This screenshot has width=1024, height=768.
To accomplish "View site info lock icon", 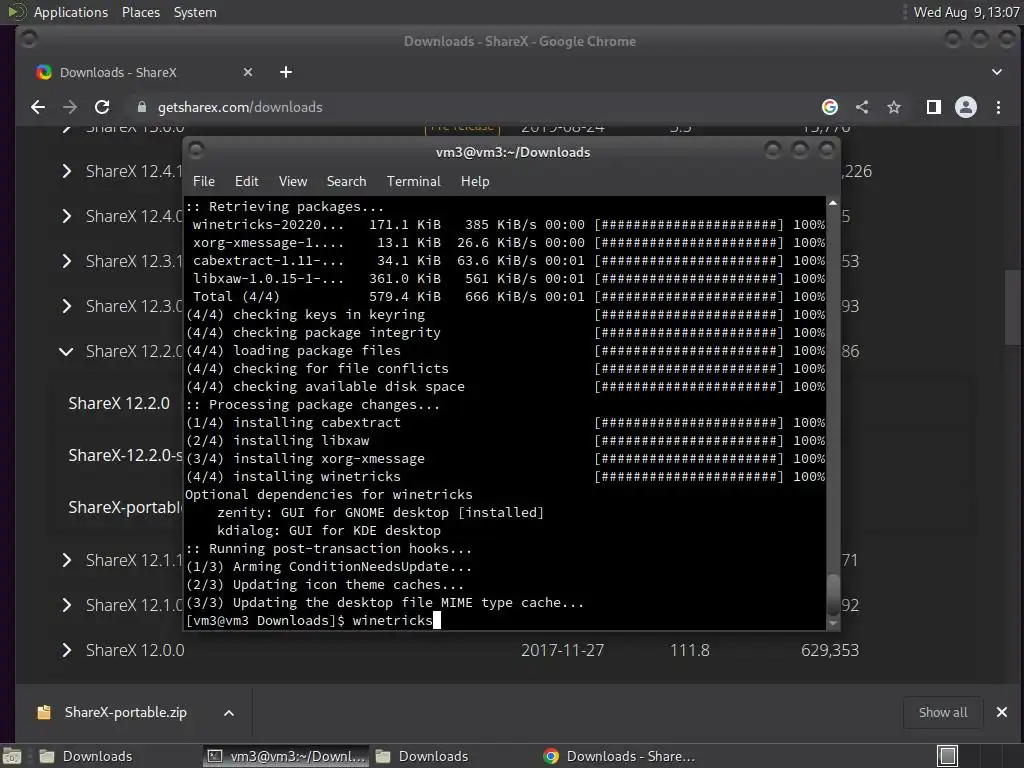I will [142, 107].
